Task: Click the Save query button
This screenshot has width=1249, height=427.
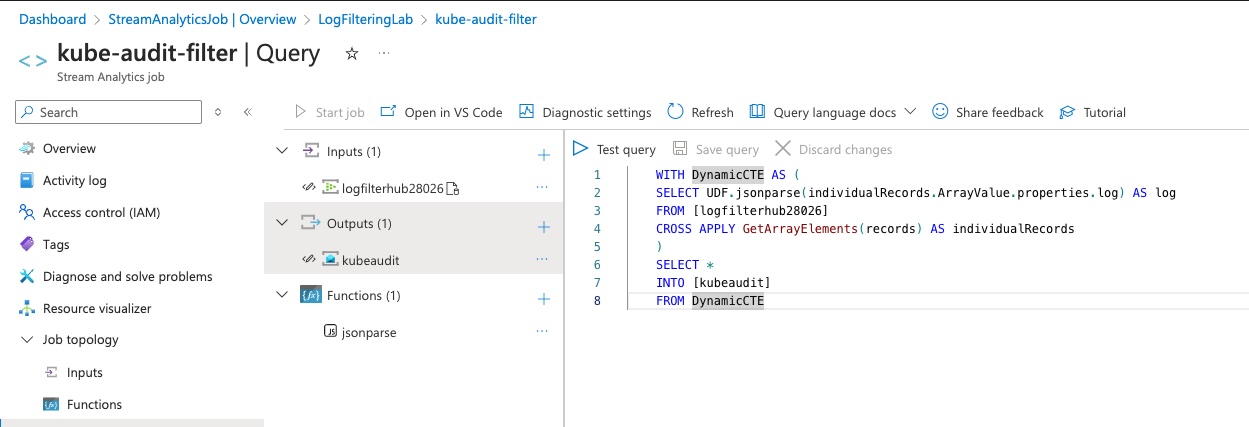Action: 716,149
